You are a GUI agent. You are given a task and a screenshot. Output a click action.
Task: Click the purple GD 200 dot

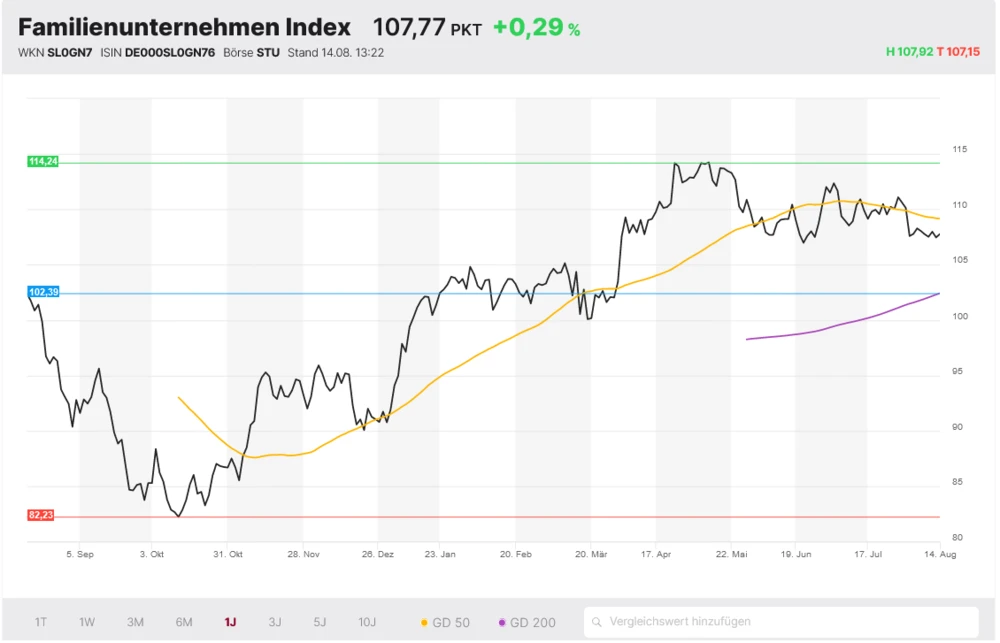[501, 623]
